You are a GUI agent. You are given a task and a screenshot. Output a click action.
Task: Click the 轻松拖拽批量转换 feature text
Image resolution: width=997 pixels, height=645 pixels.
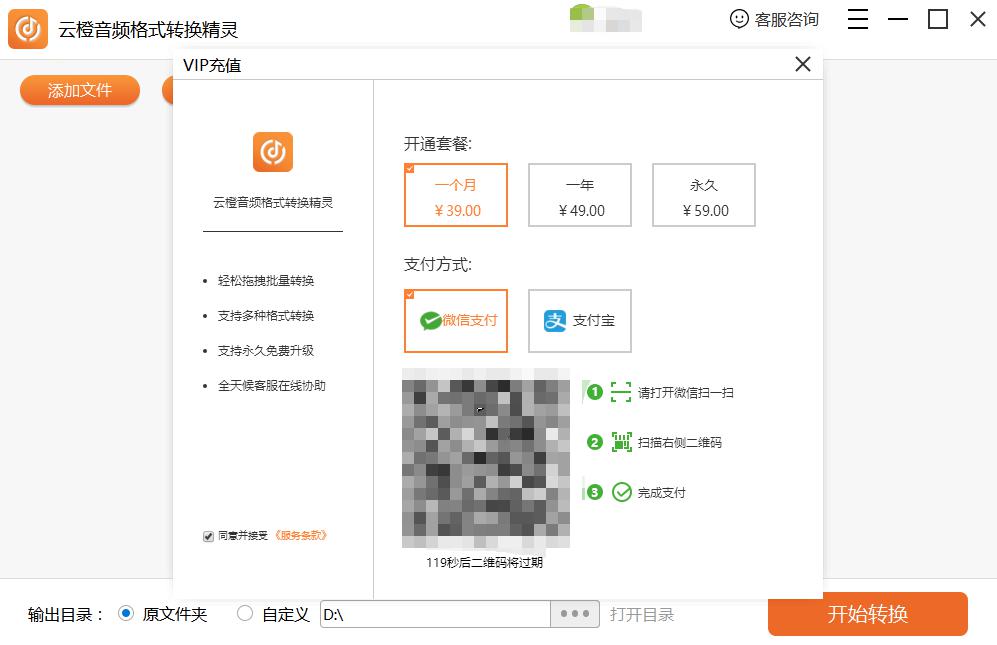click(266, 281)
